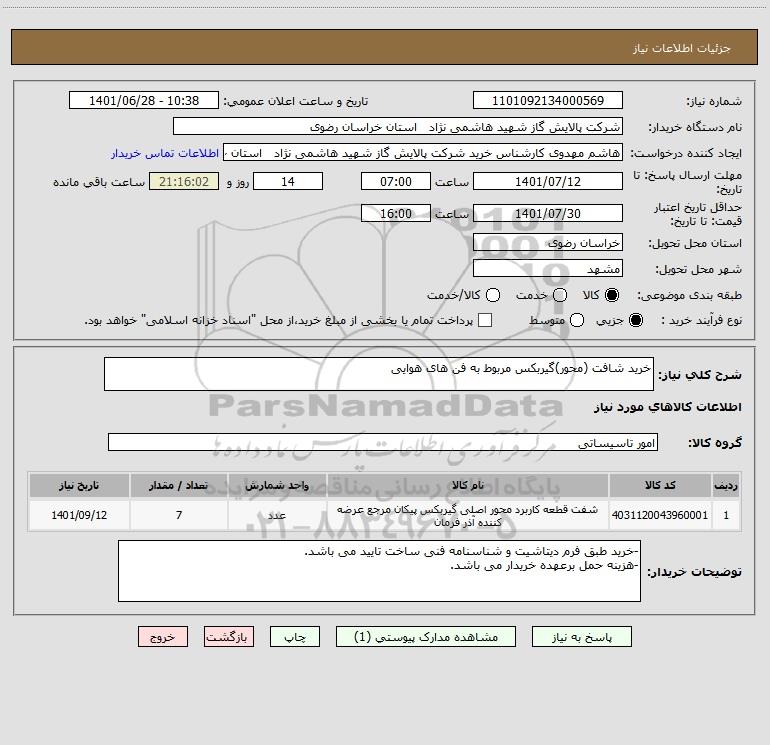This screenshot has height=745, width=770.
Task: Click the نام کالا column header
Action: 468,485
